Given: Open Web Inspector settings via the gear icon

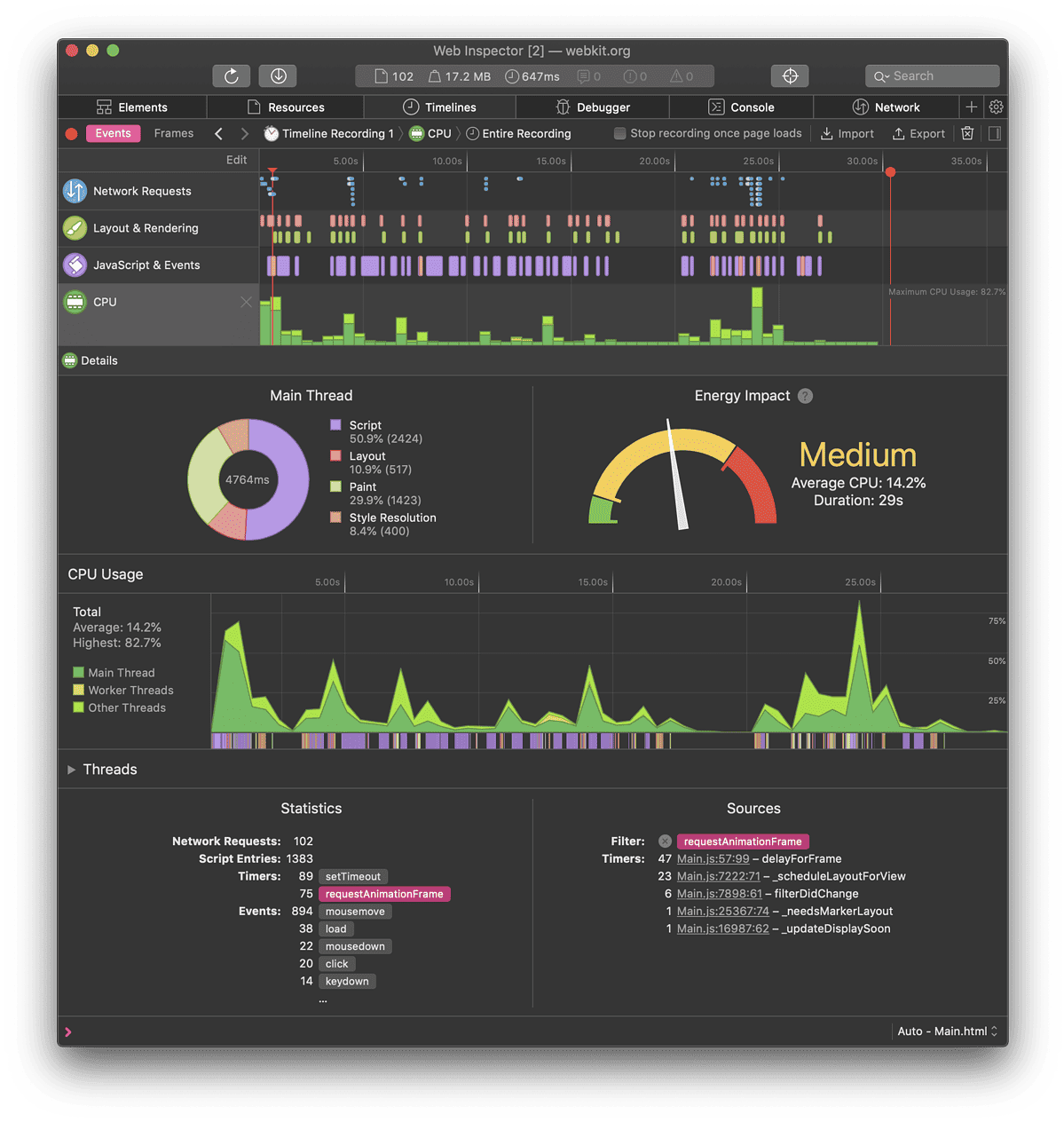Looking at the screenshot, I should 995,107.
